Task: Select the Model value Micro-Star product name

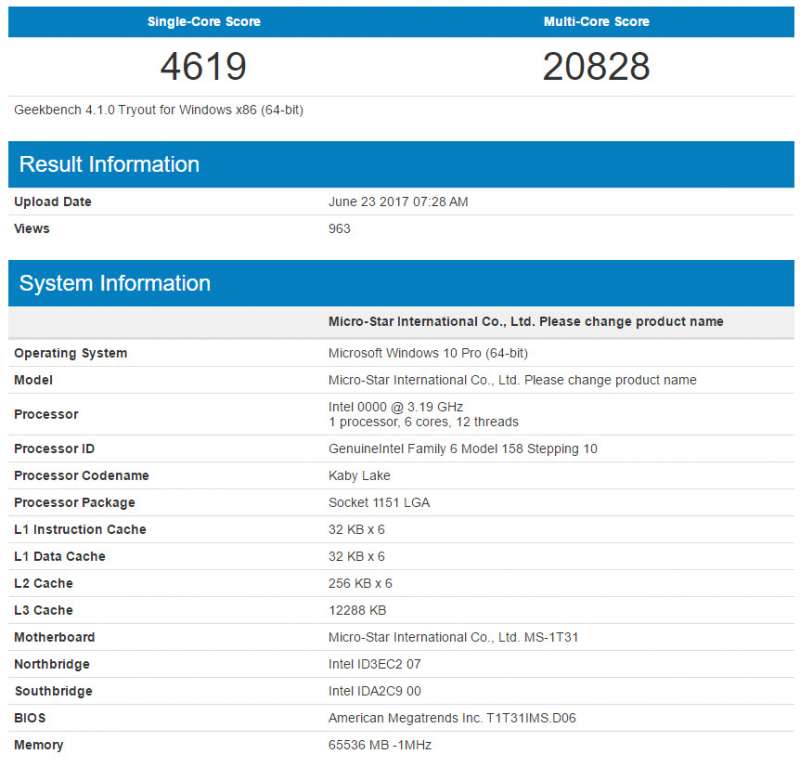Action: (x=512, y=380)
